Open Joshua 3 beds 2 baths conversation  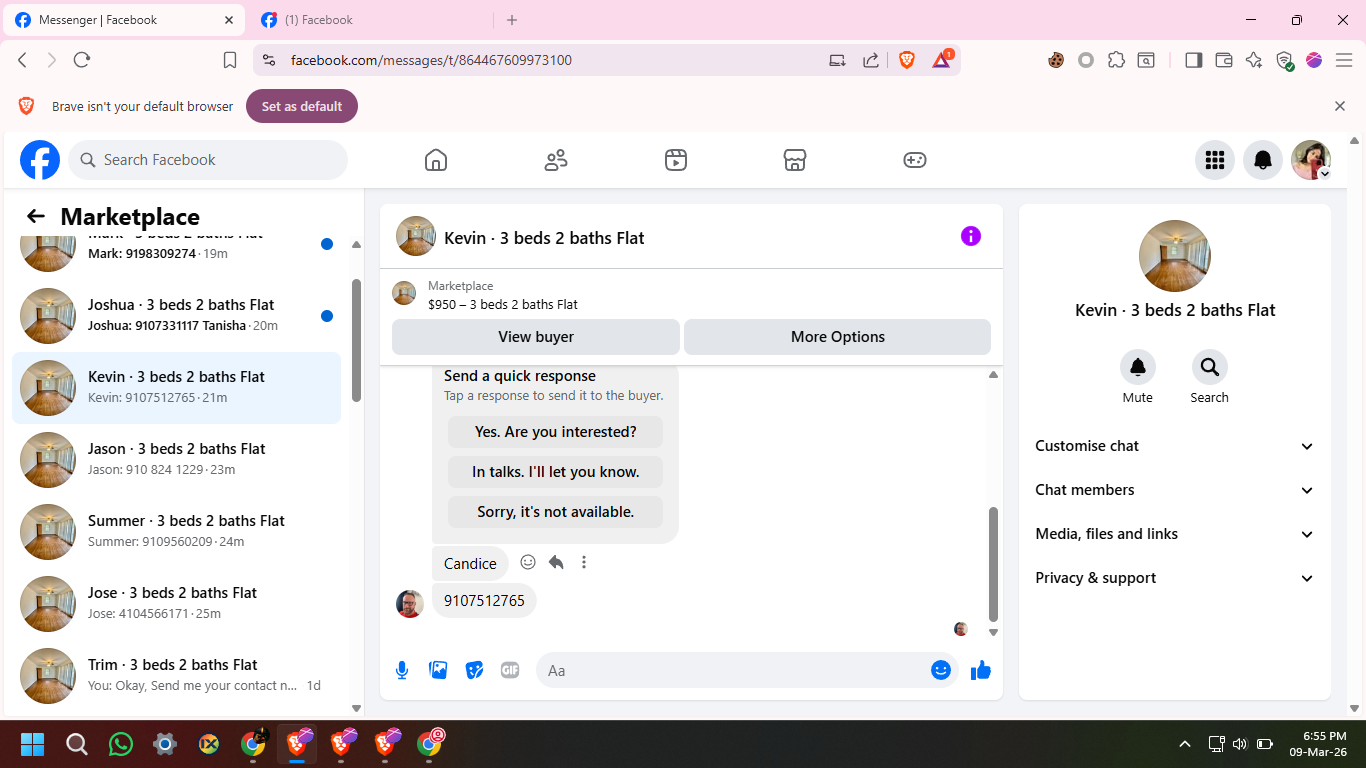[176, 316]
